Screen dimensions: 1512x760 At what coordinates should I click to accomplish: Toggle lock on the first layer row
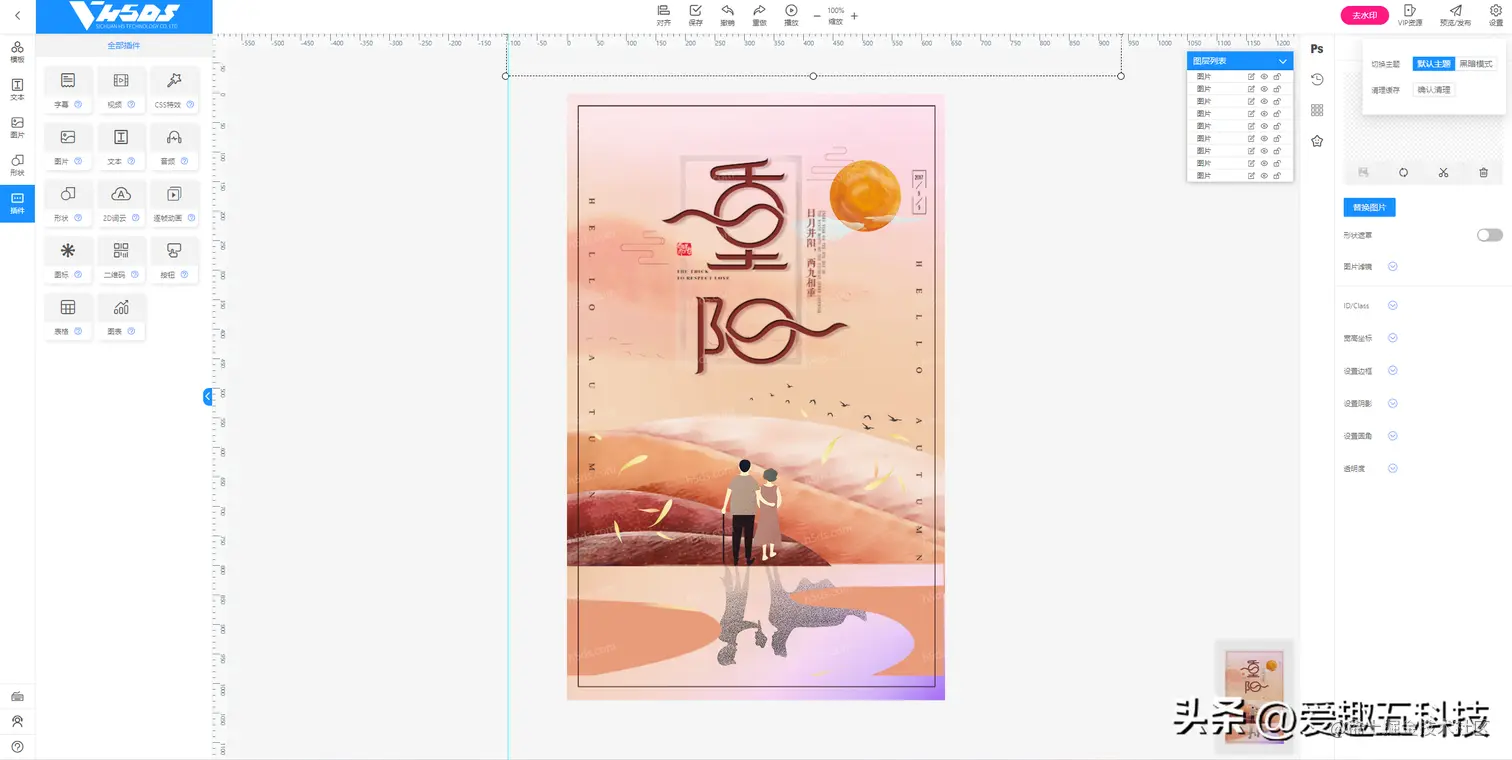[1277, 76]
